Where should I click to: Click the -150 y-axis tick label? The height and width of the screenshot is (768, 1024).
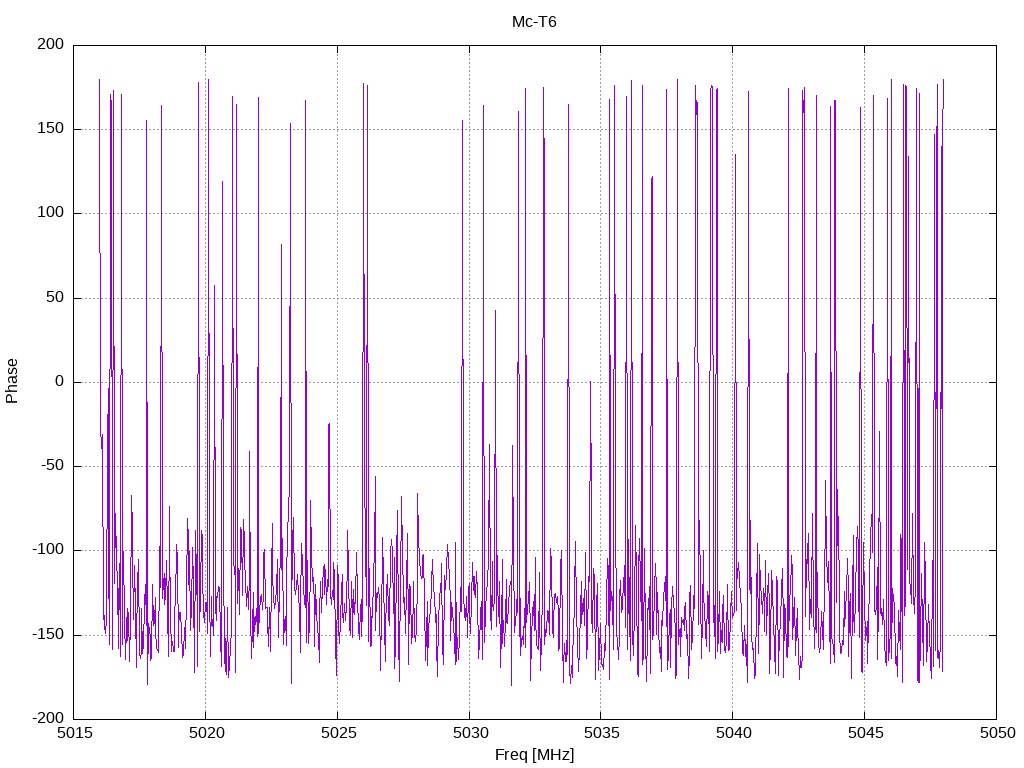(48, 634)
